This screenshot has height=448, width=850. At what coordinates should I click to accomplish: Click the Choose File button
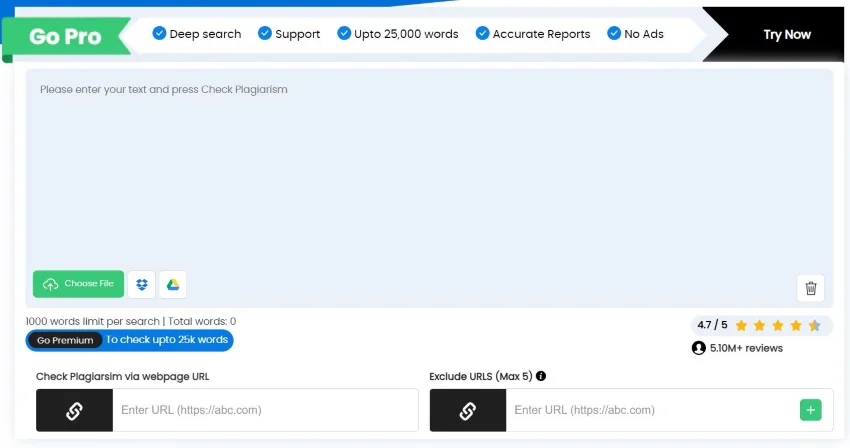pyautogui.click(x=78, y=284)
